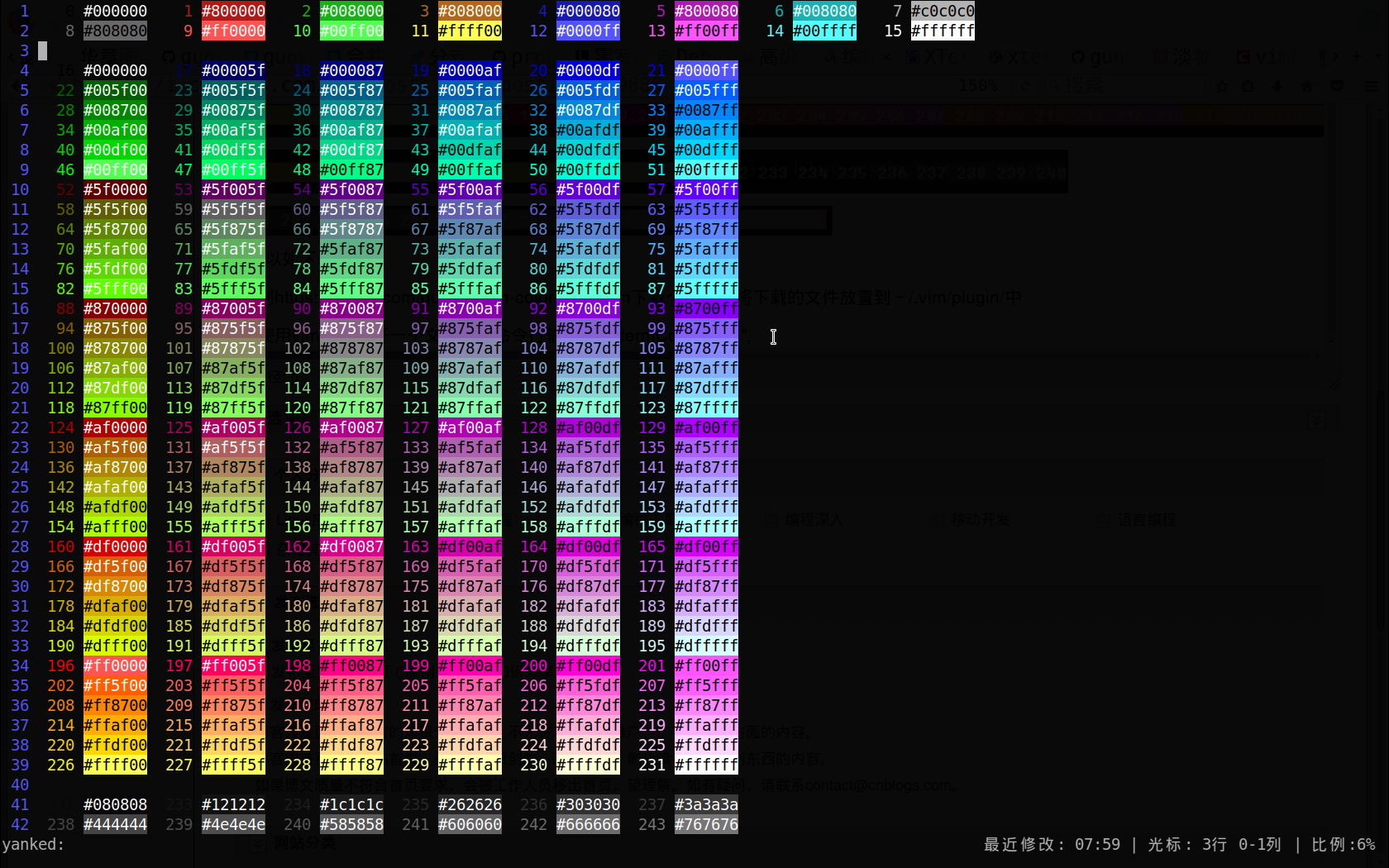Select the #000080 navy swatch
The height and width of the screenshot is (868, 1389).
pos(588,11)
